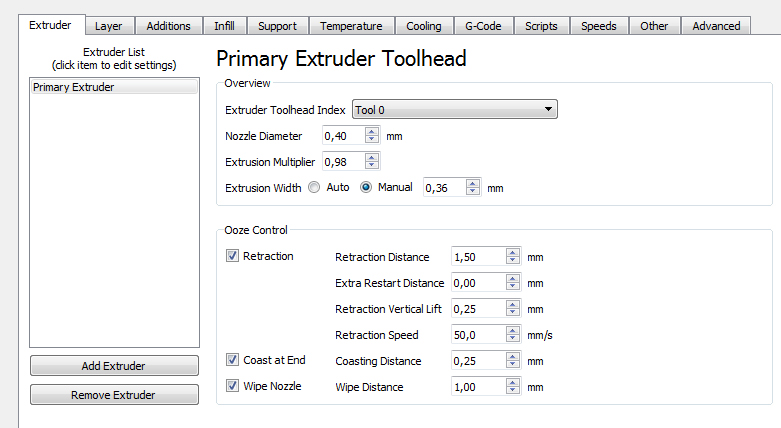Toggle the Wipe Nozzle checkbox
The height and width of the screenshot is (428, 781).
coord(232,386)
